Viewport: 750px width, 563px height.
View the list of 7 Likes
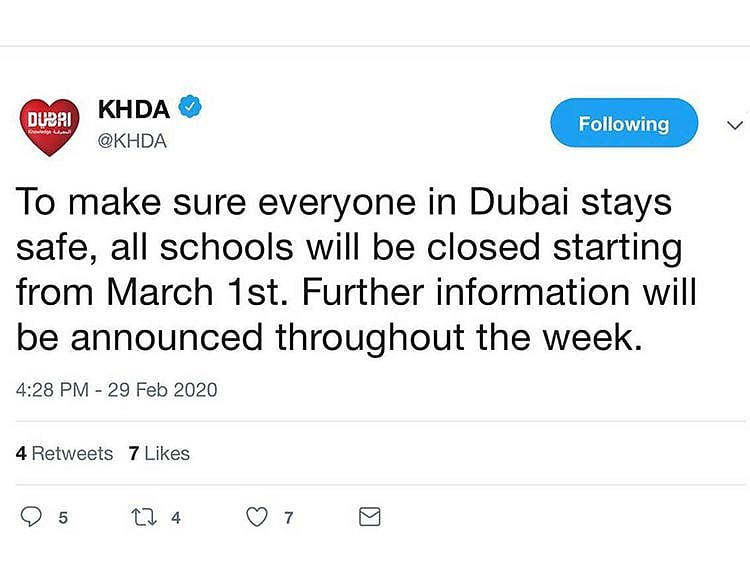[x=159, y=453]
